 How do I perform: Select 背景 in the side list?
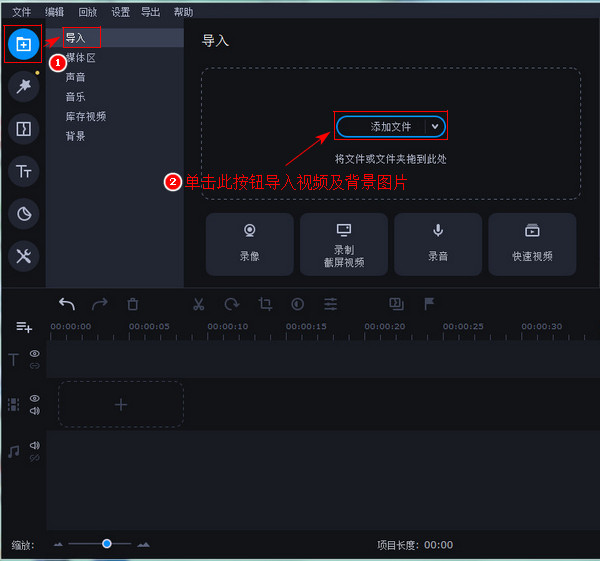[75, 136]
